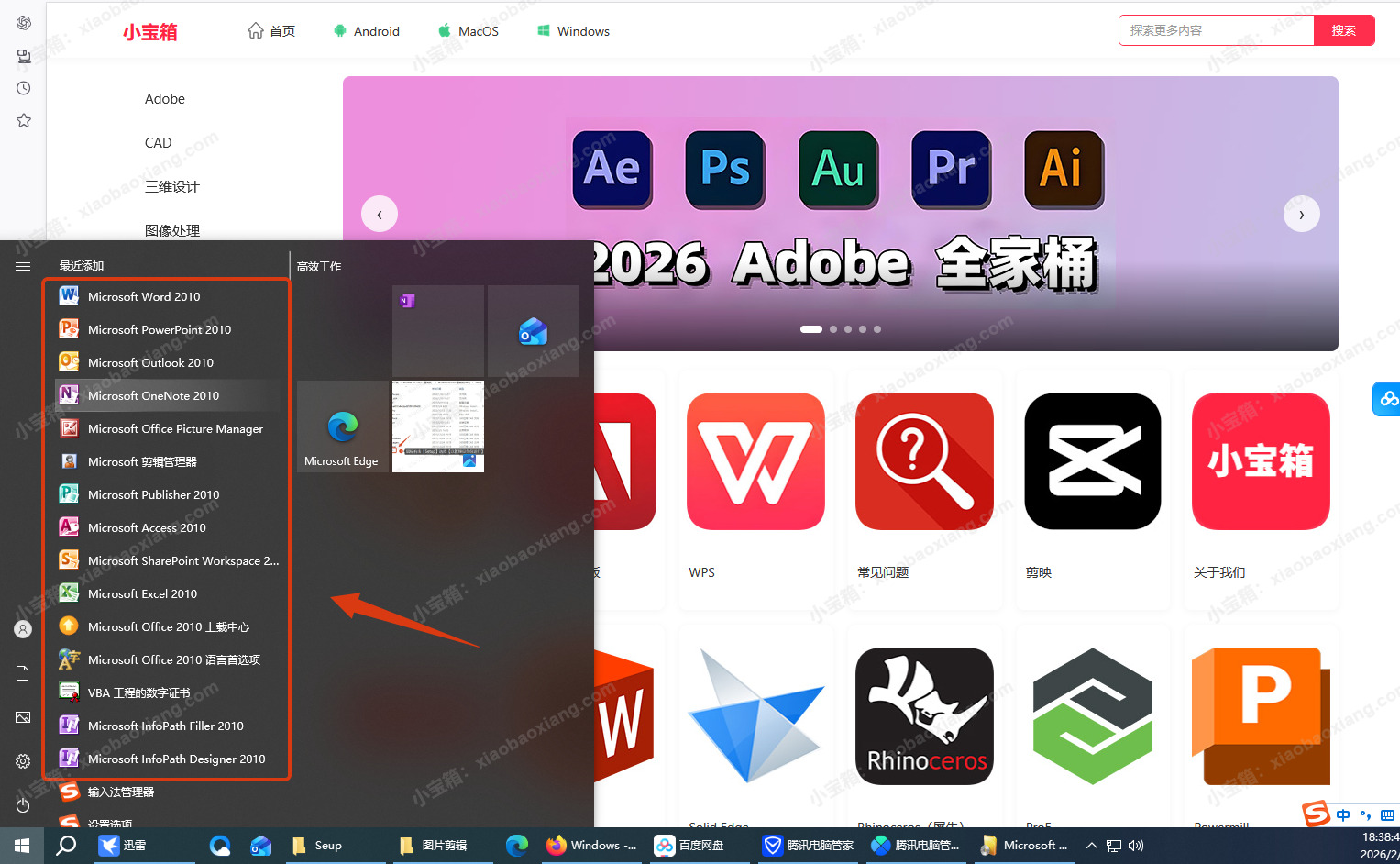Show hidden system tray icons chevron
Viewport: 1400px width, 864px height.
[1091, 846]
